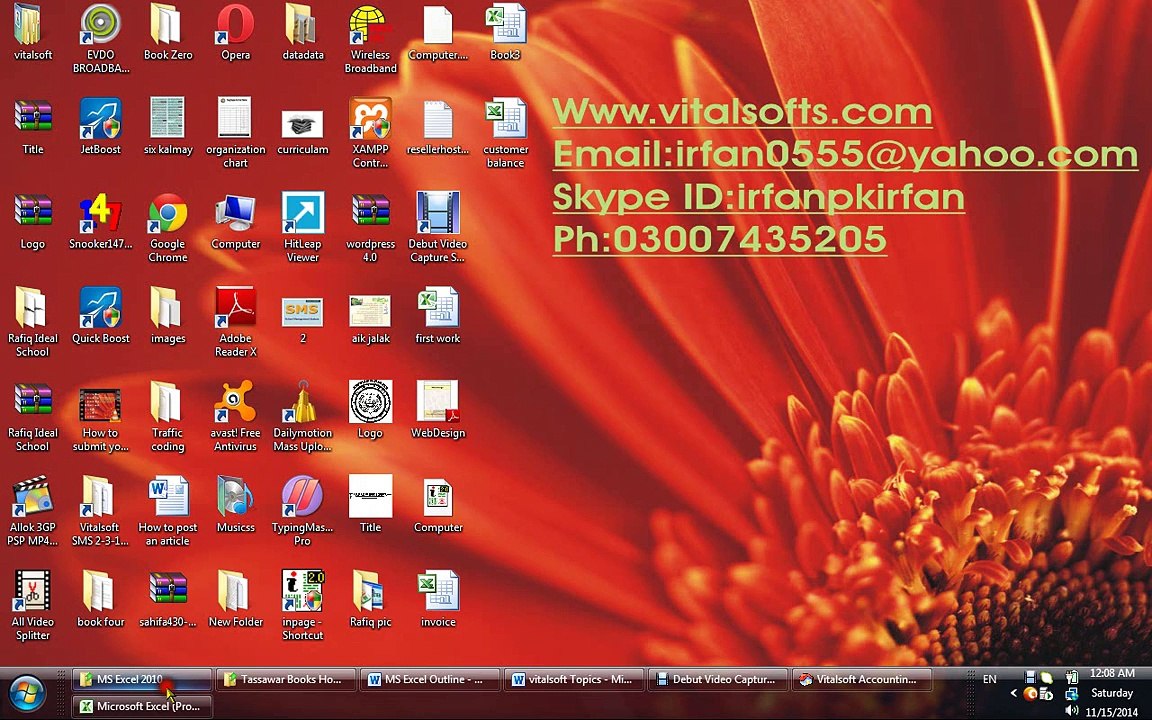Launch the Opera browser shortcut
Screen dimensions: 1152x720
pyautogui.click(x=235, y=33)
